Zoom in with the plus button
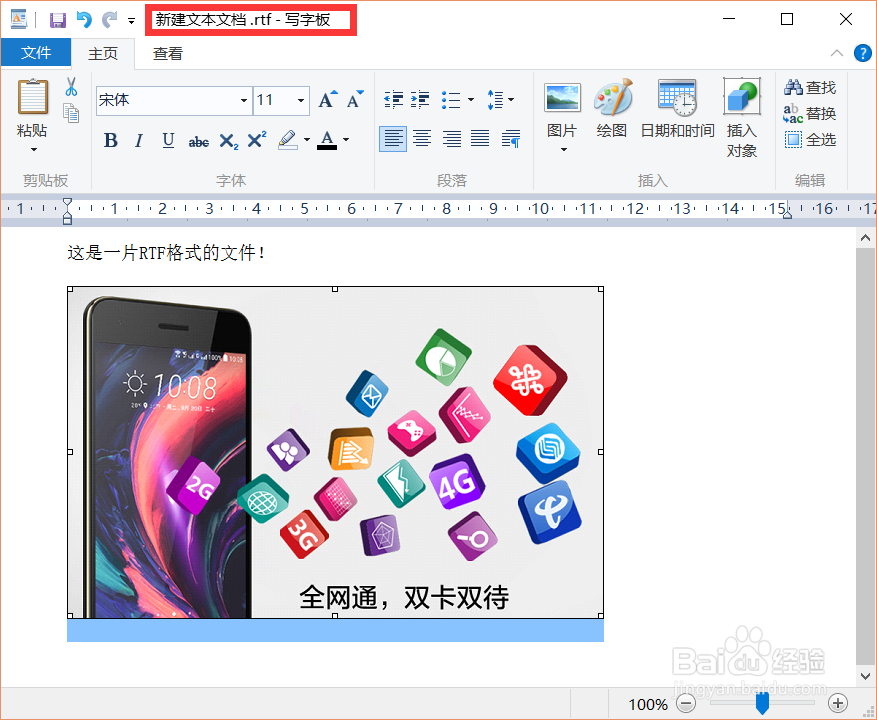The height and width of the screenshot is (720, 877). [x=838, y=703]
